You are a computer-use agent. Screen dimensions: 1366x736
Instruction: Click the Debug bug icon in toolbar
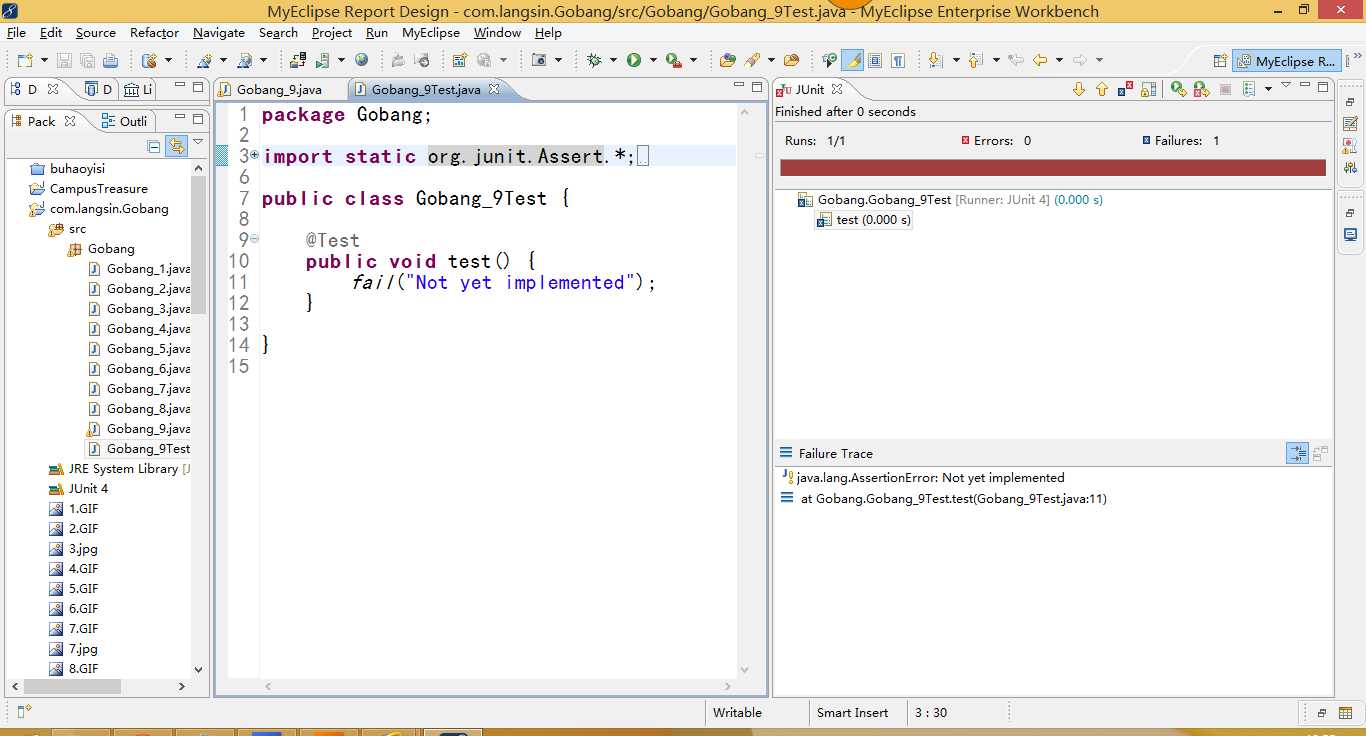click(594, 60)
